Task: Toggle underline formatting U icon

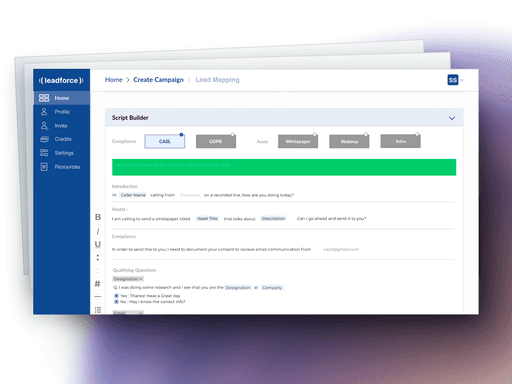Action: pyautogui.click(x=98, y=244)
